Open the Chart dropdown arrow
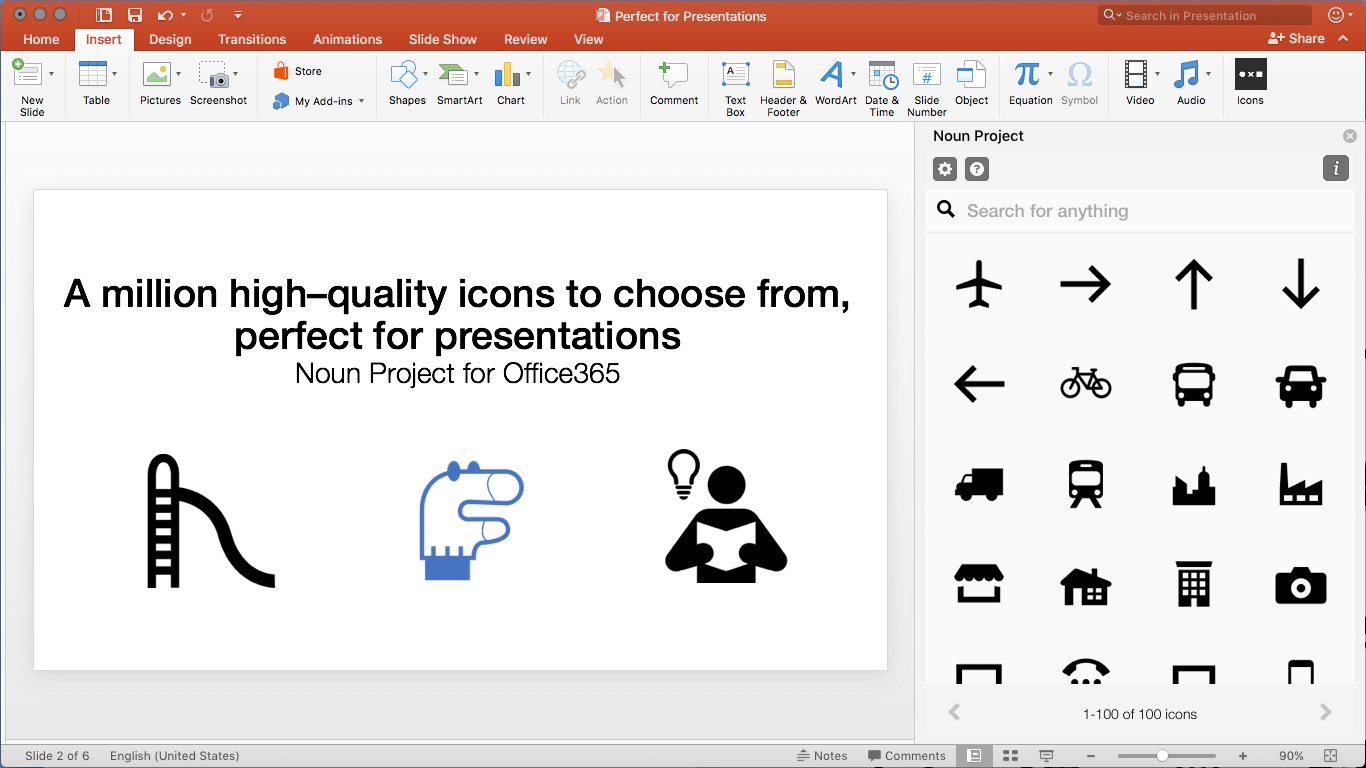Screen dimensions: 1366x768 pos(529,75)
